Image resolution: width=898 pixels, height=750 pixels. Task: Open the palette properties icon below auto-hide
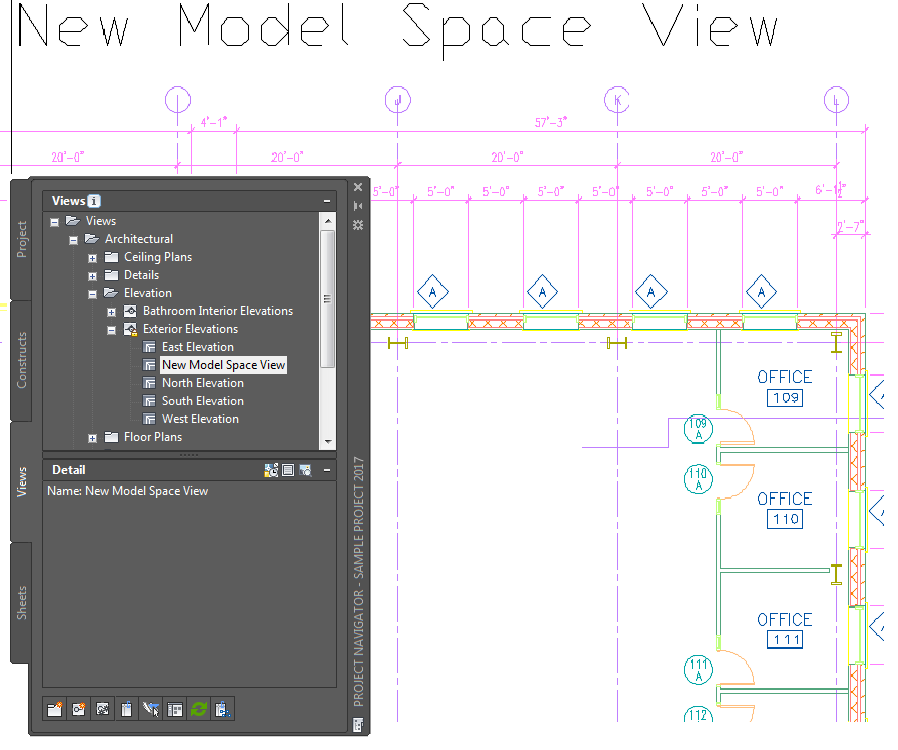[358, 225]
